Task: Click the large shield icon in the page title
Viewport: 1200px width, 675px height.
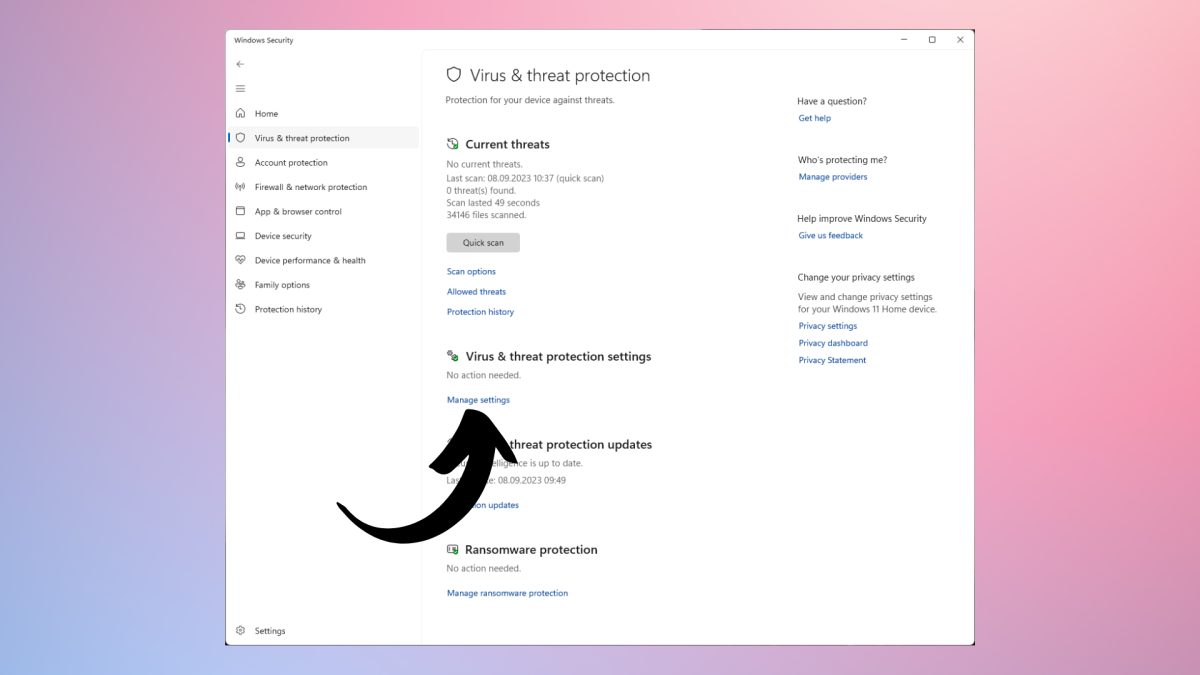Action: point(454,75)
